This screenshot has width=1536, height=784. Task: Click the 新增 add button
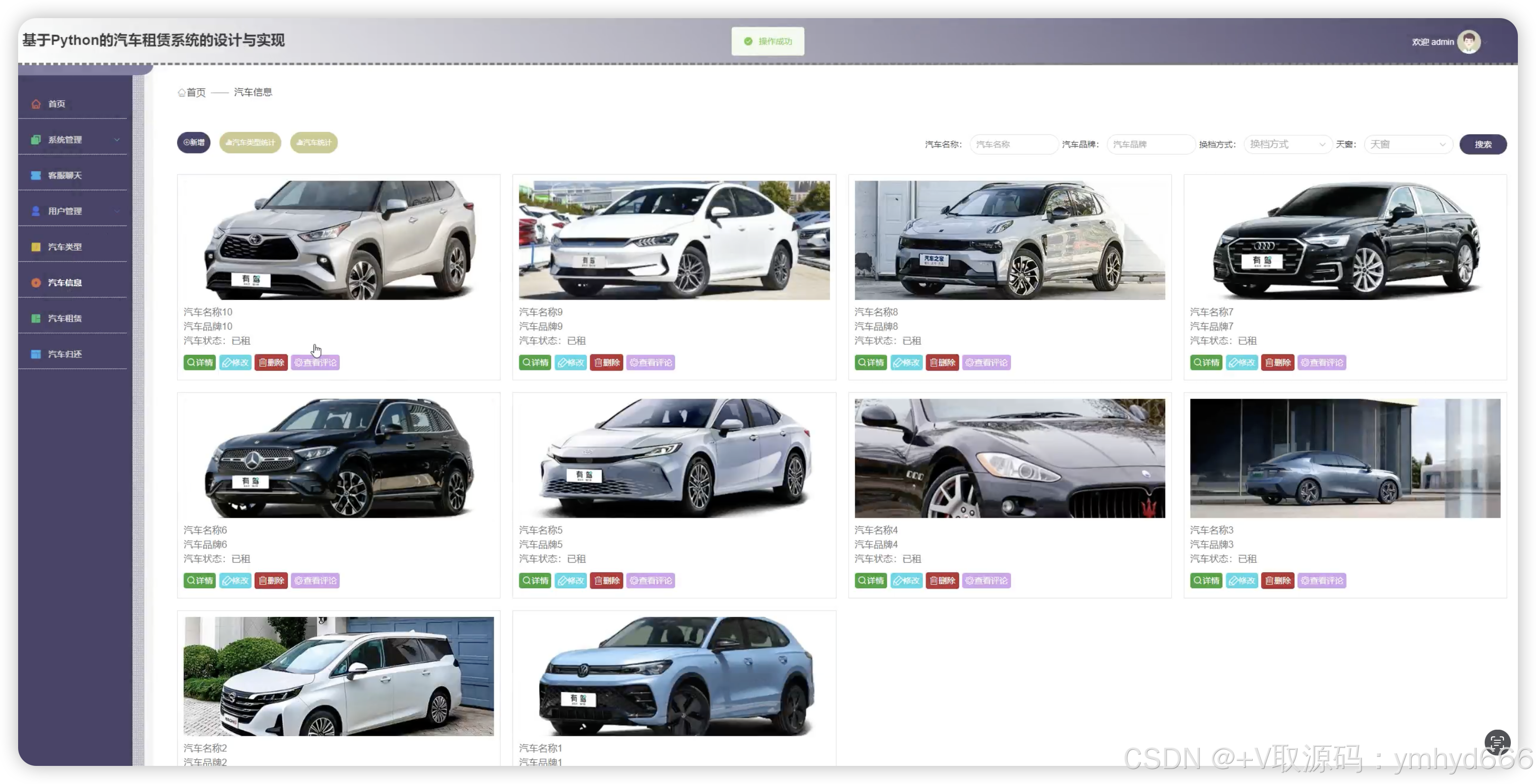194,142
